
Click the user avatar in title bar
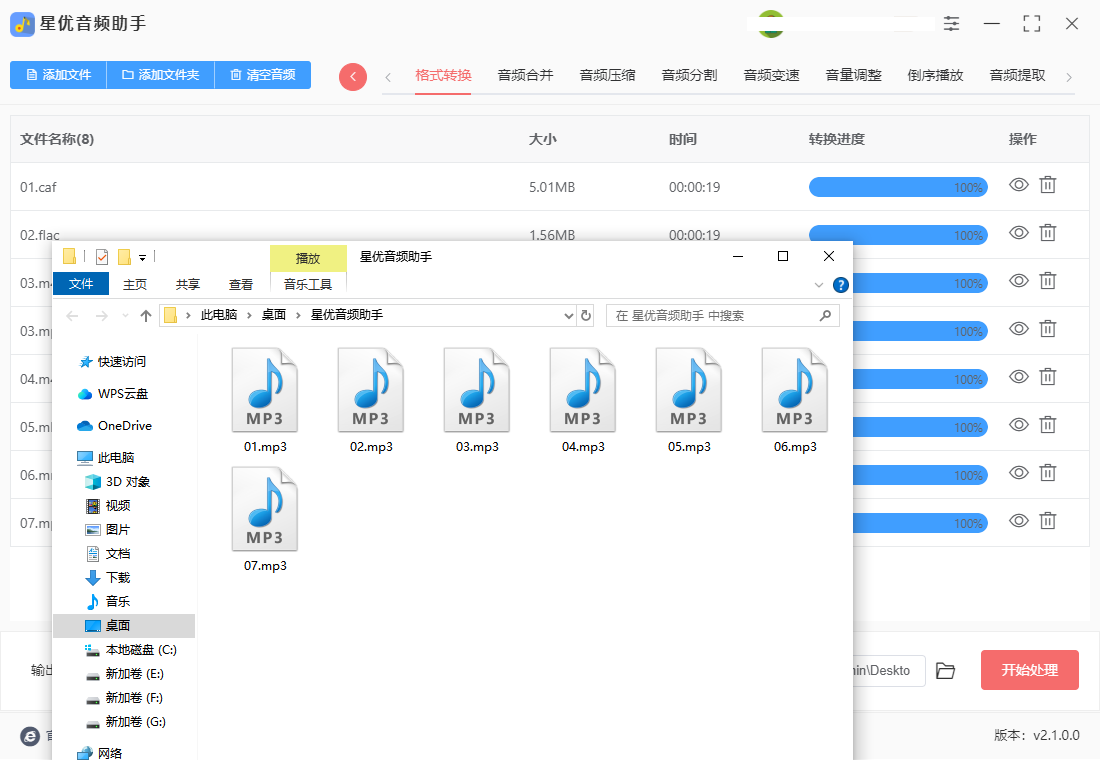(770, 24)
